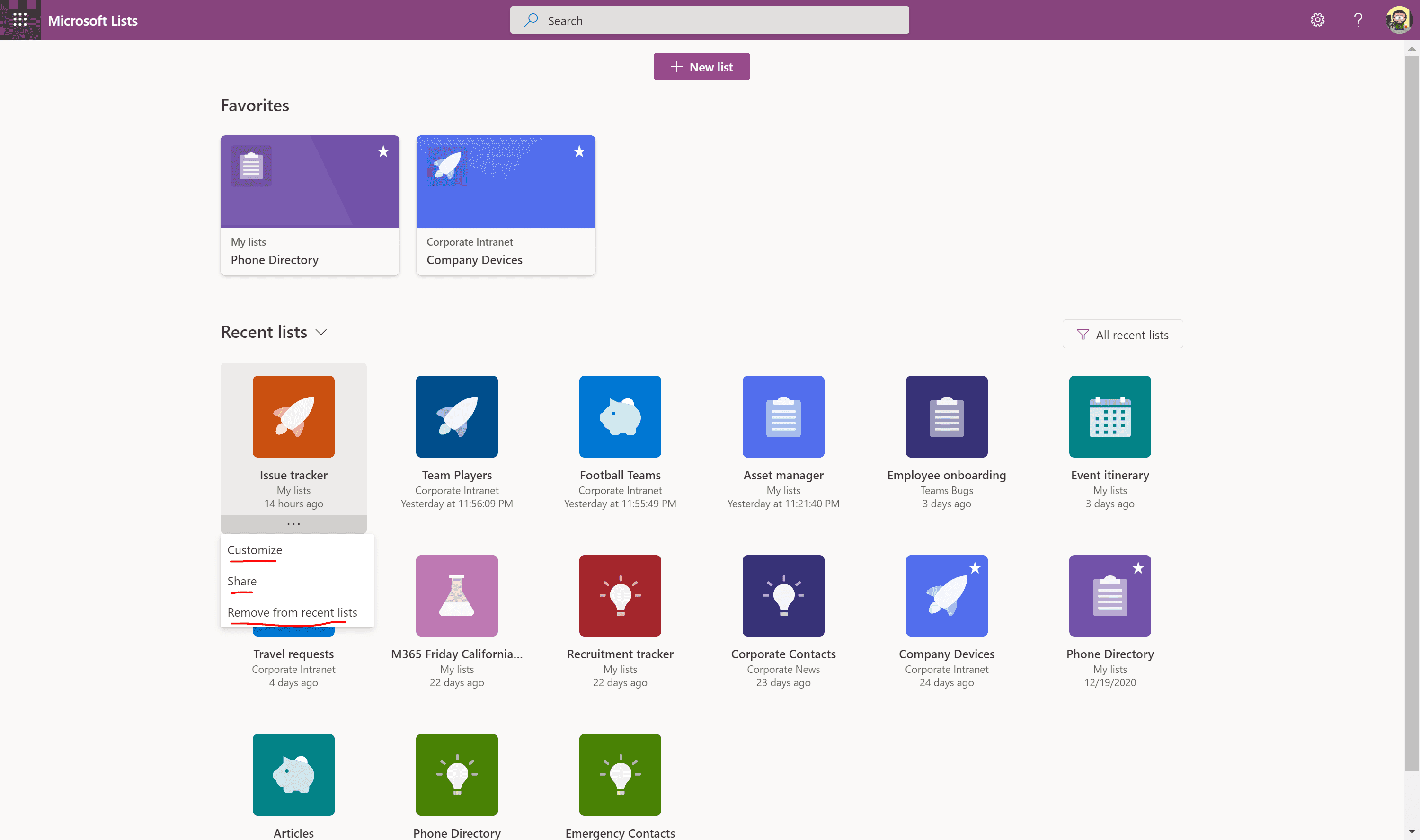Open the Help question mark icon

click(x=1357, y=20)
